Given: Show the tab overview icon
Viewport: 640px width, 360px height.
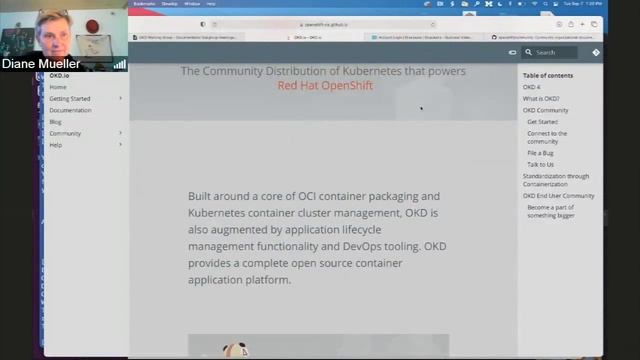Looking at the screenshot, I should [x=594, y=24].
